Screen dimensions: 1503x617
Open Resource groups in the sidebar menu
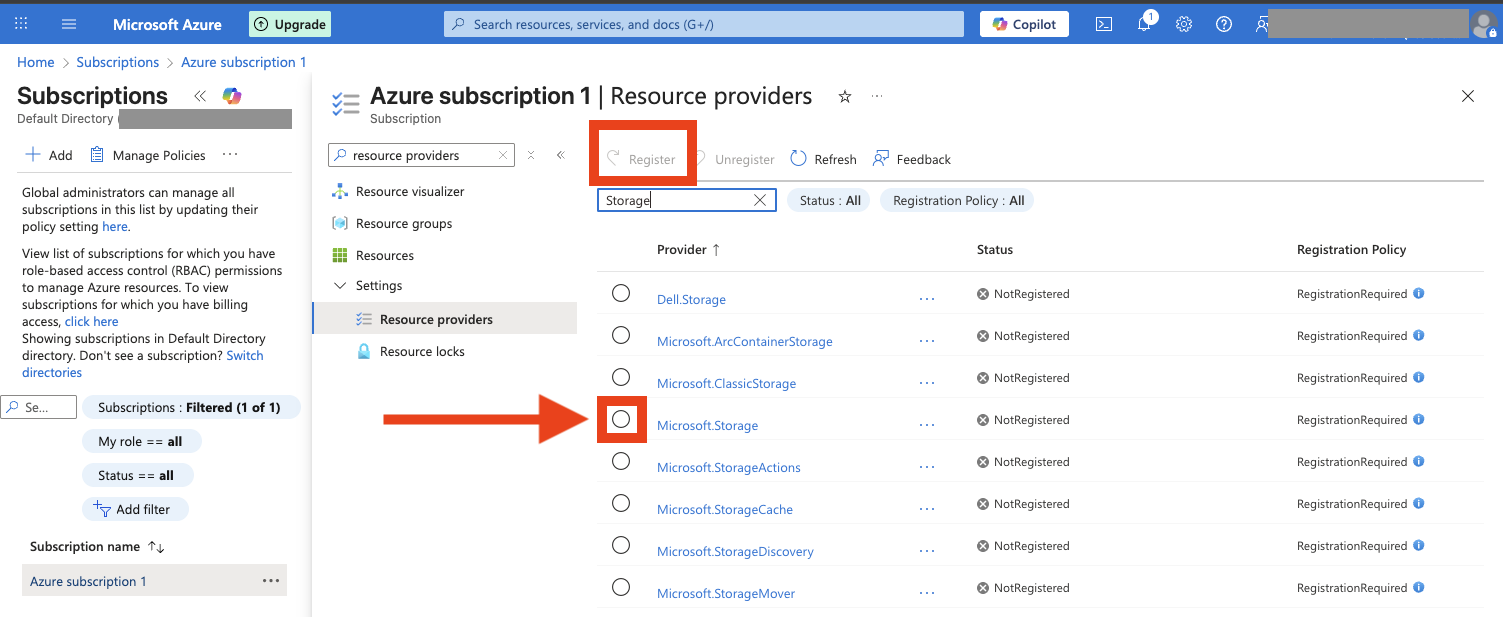point(404,224)
